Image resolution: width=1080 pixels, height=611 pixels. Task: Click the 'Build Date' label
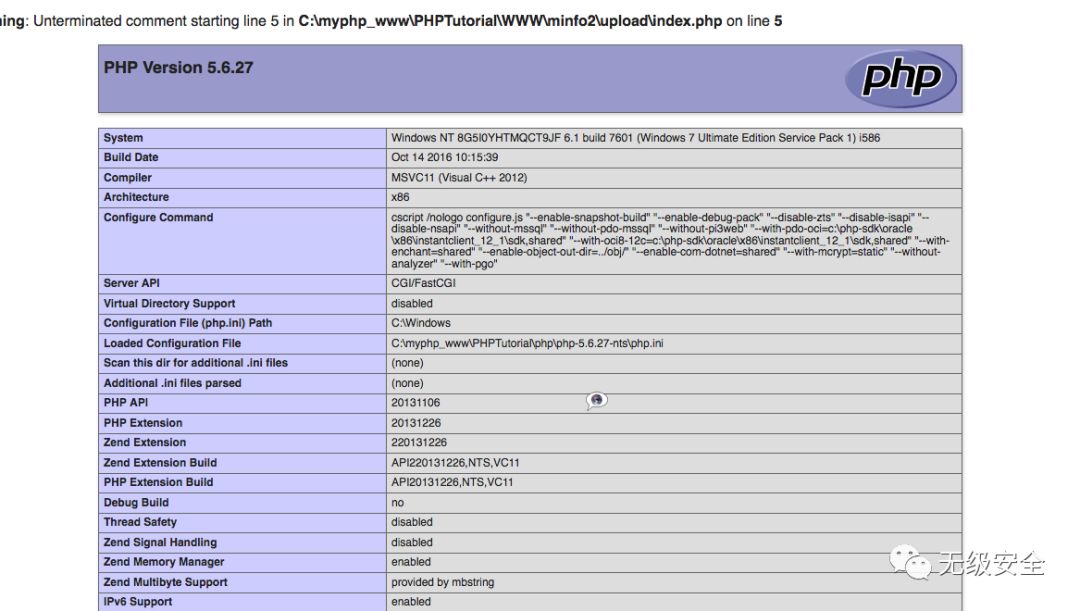131,157
